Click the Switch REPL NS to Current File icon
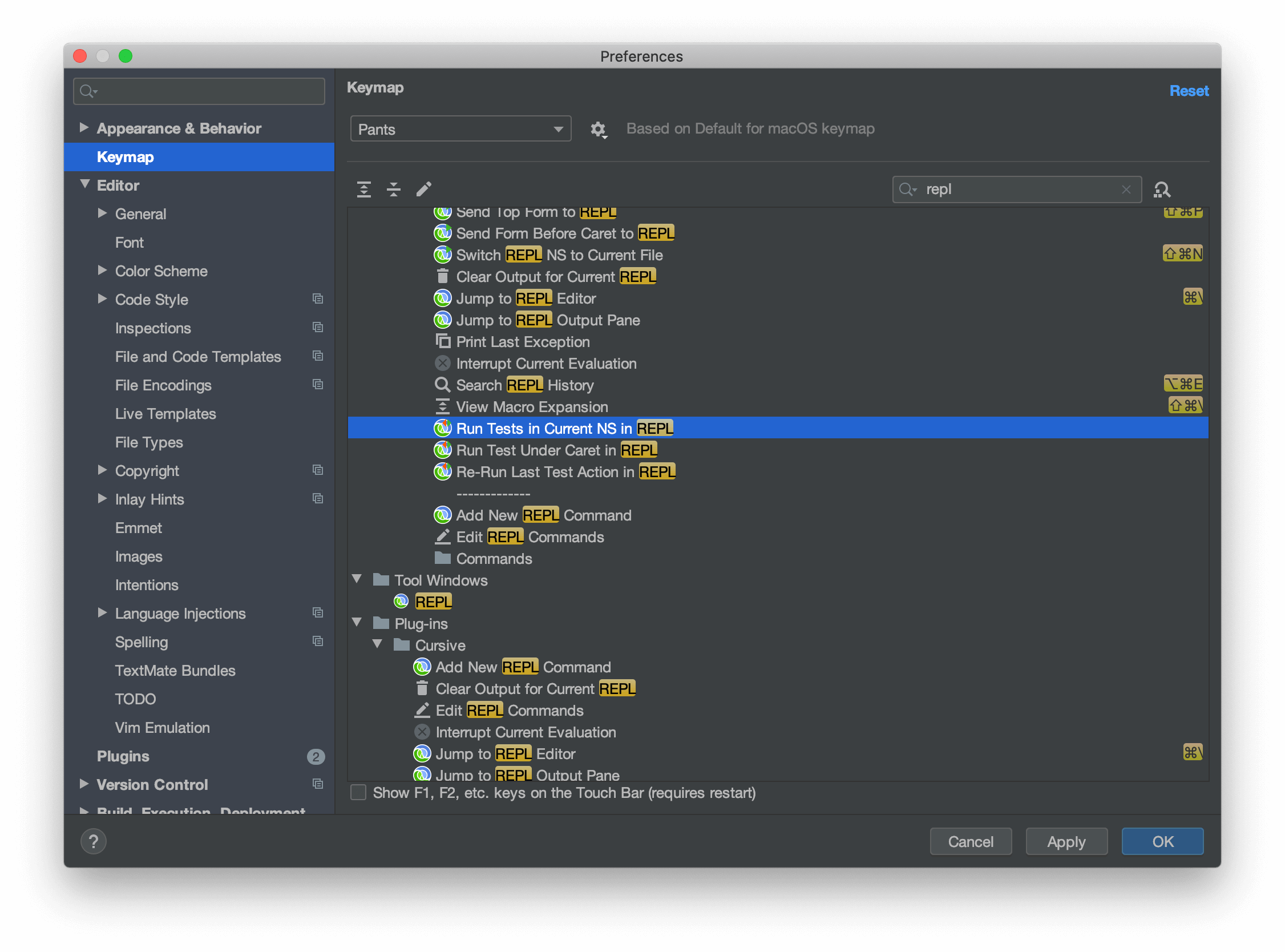 (442, 255)
